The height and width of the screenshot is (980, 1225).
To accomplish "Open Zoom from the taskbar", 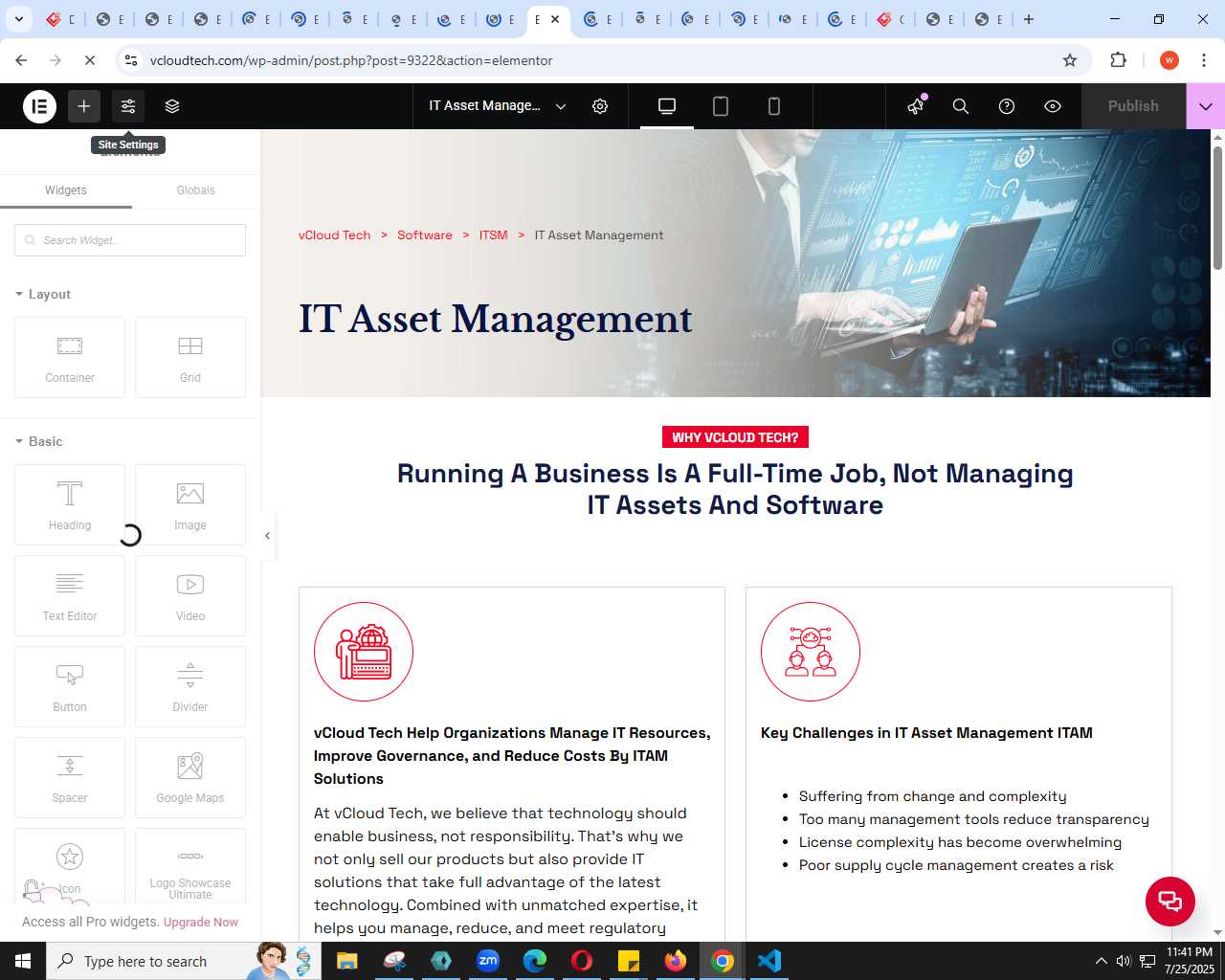I will coord(488,961).
